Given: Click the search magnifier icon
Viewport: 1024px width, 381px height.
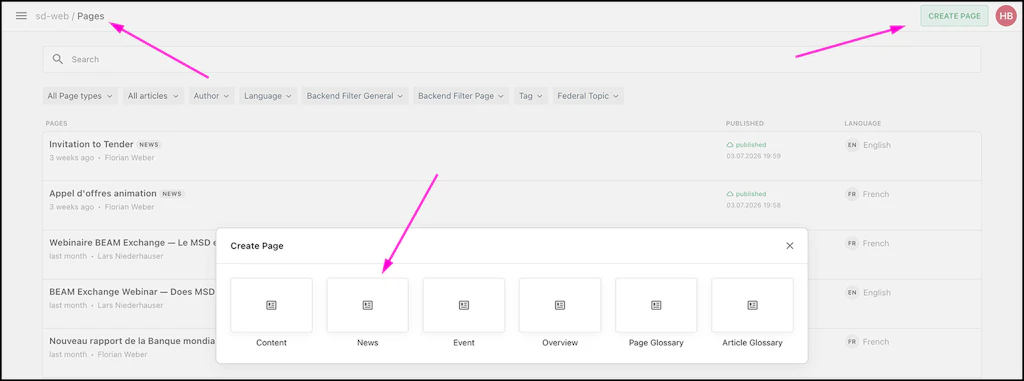Looking at the screenshot, I should tap(58, 59).
